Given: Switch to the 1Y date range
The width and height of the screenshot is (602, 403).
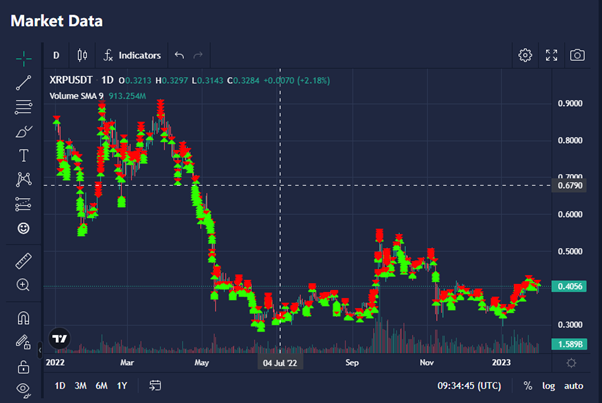Looking at the screenshot, I should [x=121, y=385].
